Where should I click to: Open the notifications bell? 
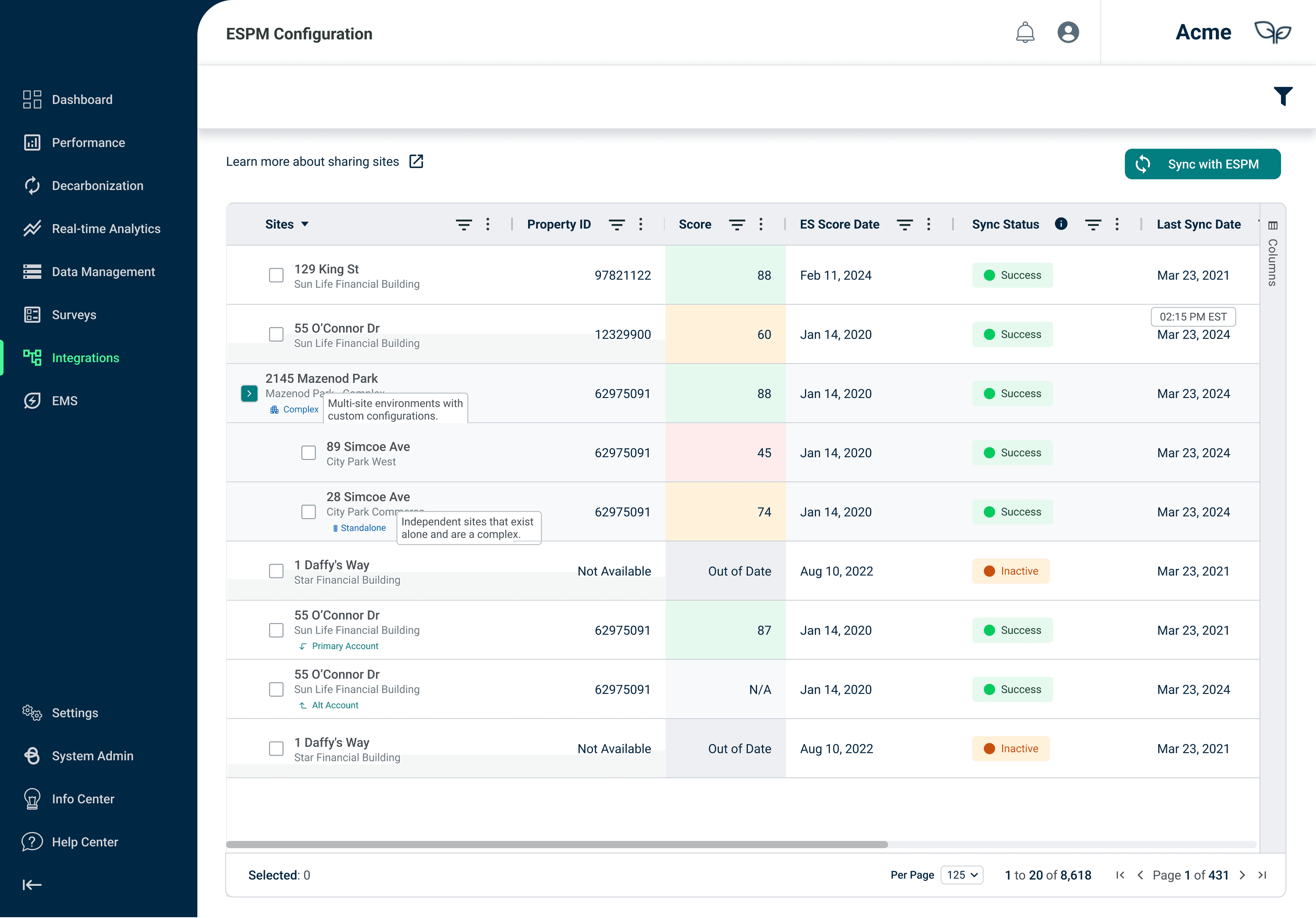pyautogui.click(x=1025, y=33)
